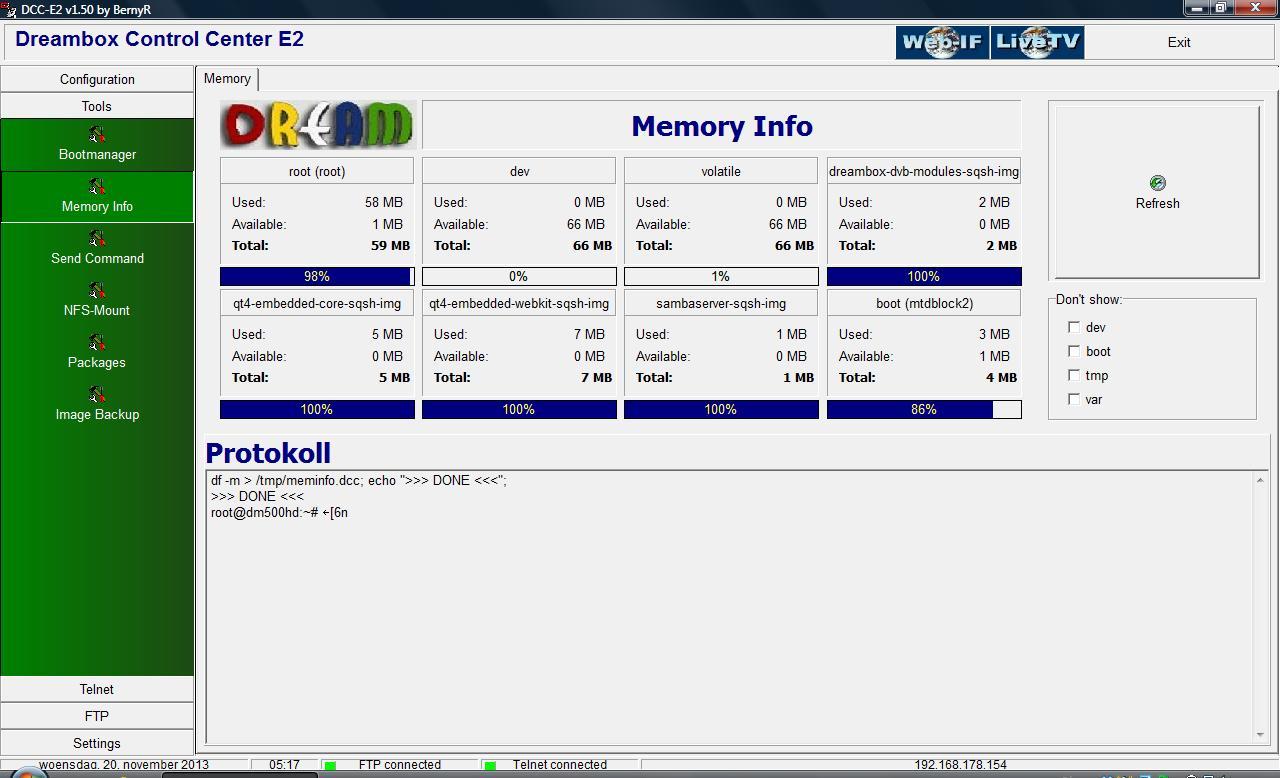Click the Protokoll scrollbar down arrow

[1260, 735]
